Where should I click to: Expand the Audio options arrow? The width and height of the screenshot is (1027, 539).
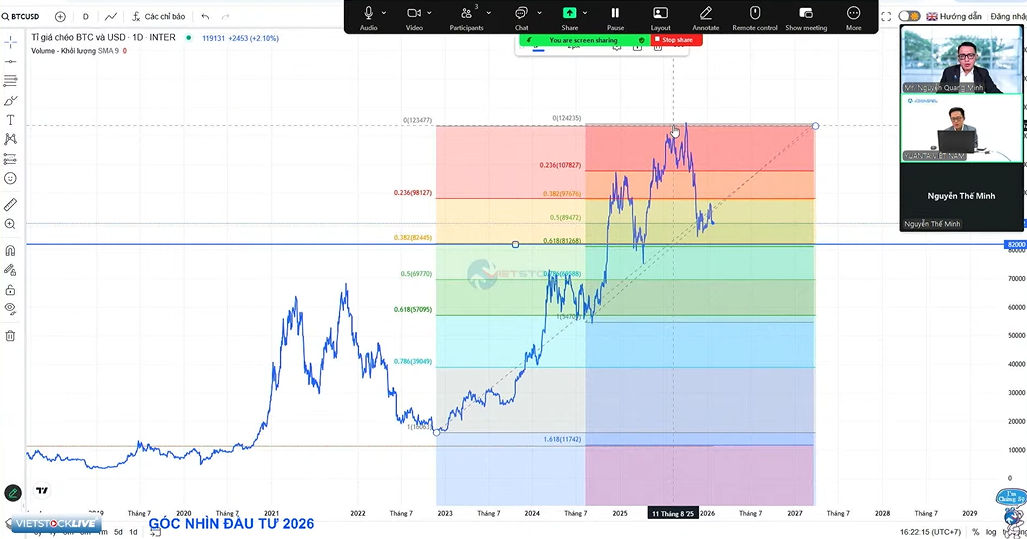tap(384, 12)
